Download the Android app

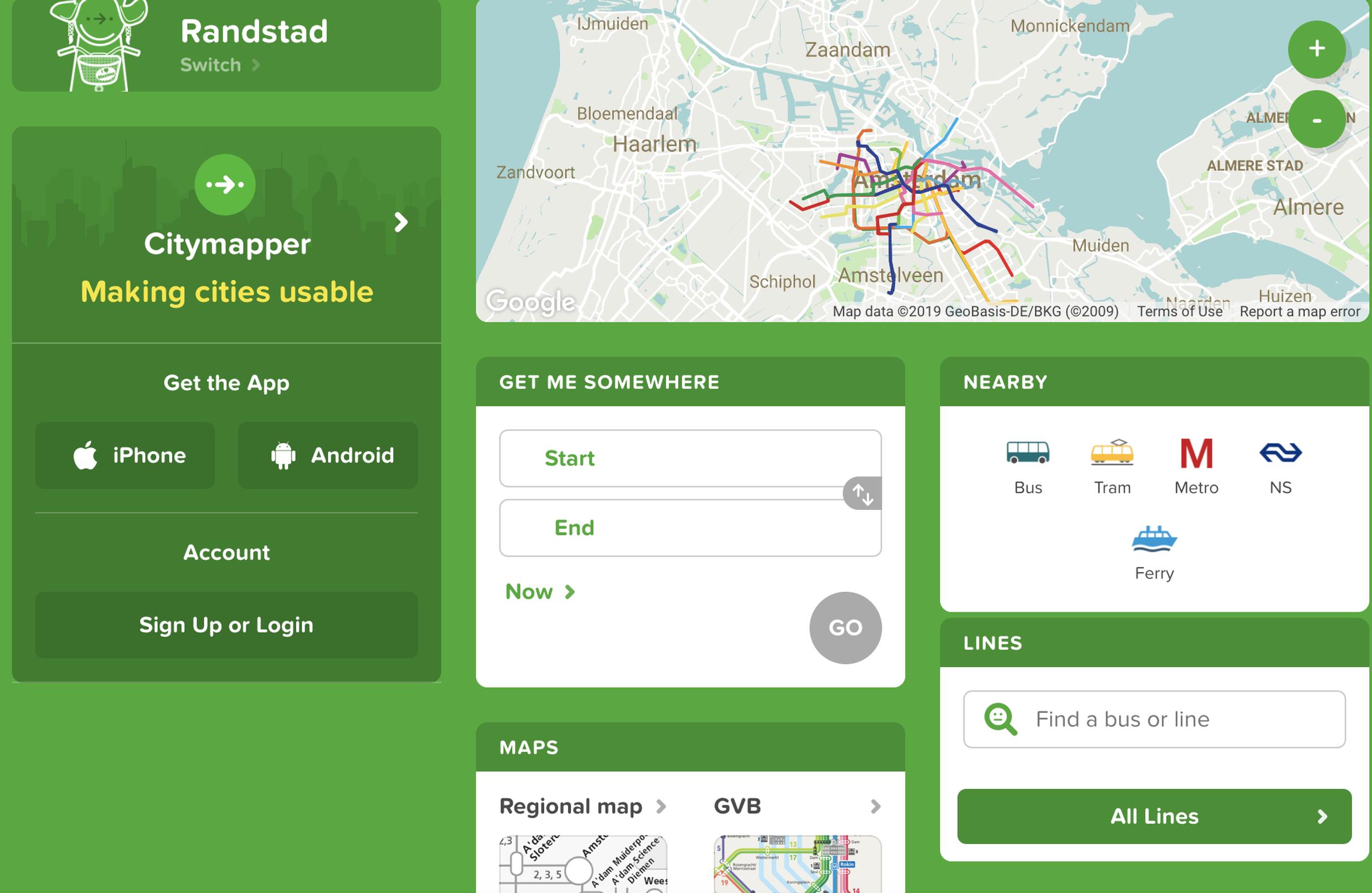click(x=327, y=456)
